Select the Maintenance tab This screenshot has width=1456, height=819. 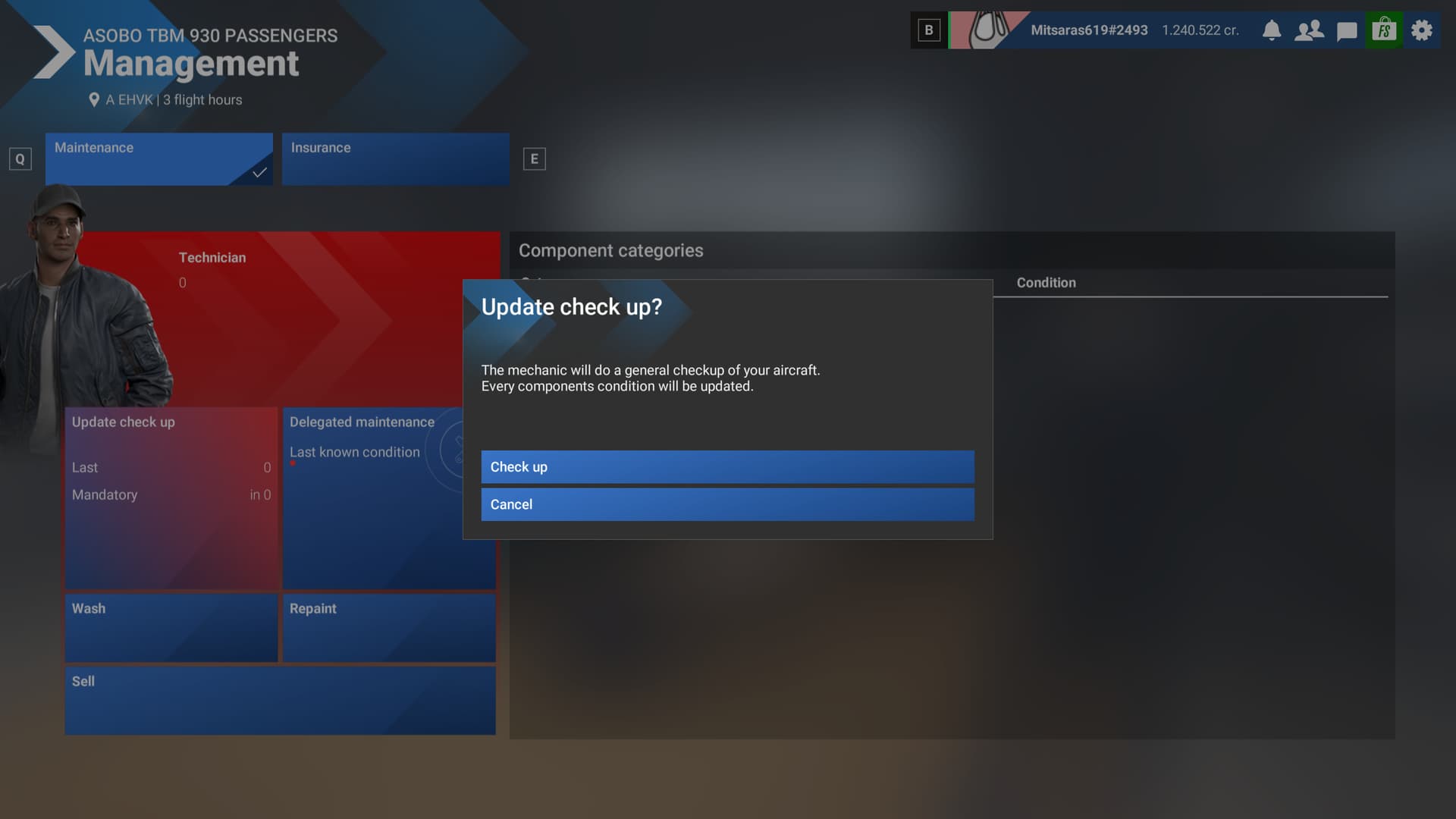[x=158, y=158]
